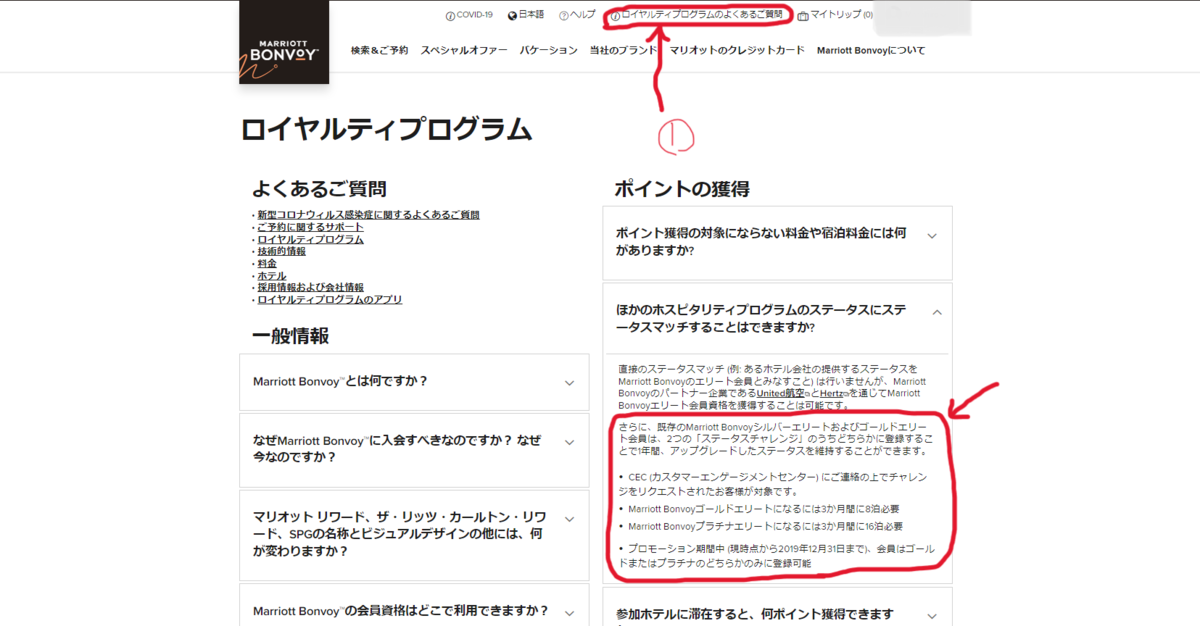
Task: Click the ヘルプ link text
Action: pyautogui.click(x=582, y=15)
